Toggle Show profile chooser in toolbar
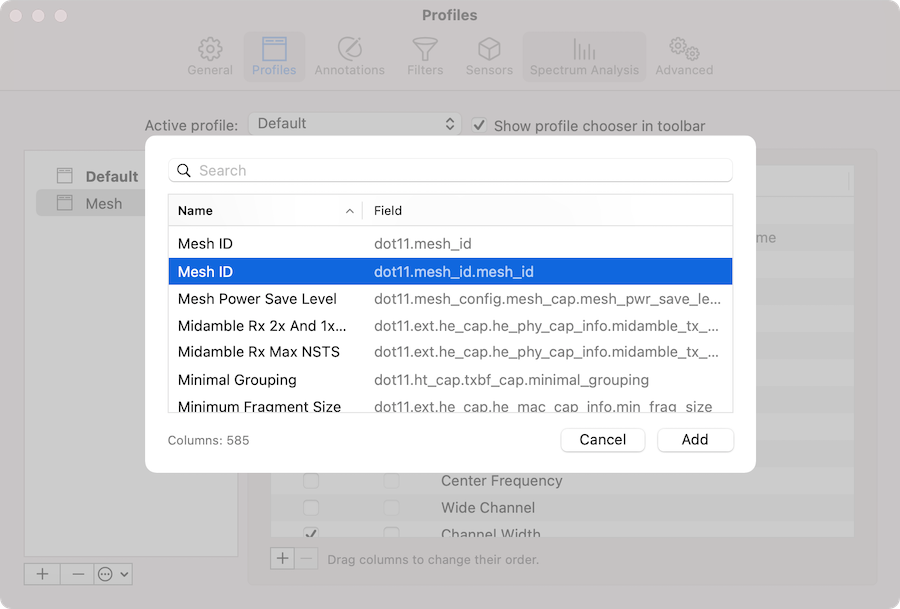900x609 pixels. pos(479,124)
